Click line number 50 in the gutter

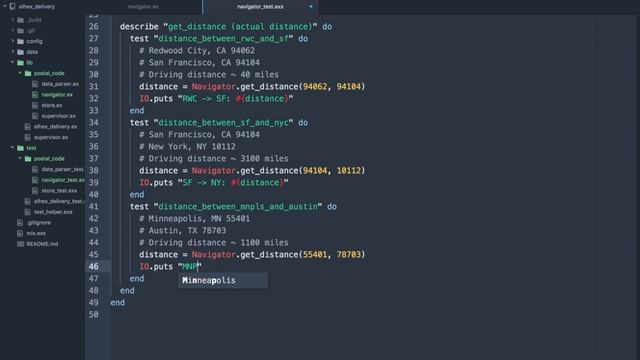pyautogui.click(x=93, y=314)
